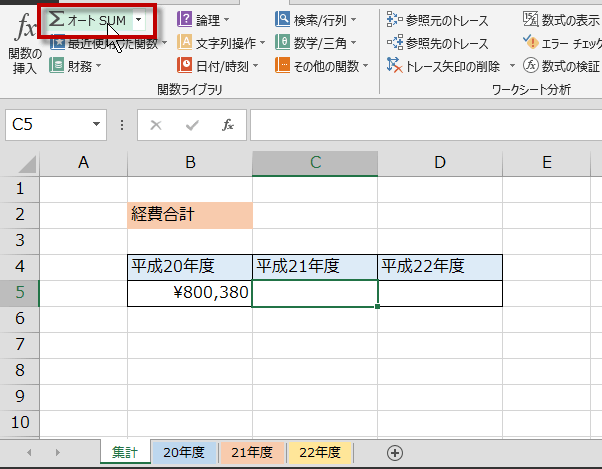The height and width of the screenshot is (469, 602).
Task: Click the Name Box showing C5
Action: click(48, 124)
